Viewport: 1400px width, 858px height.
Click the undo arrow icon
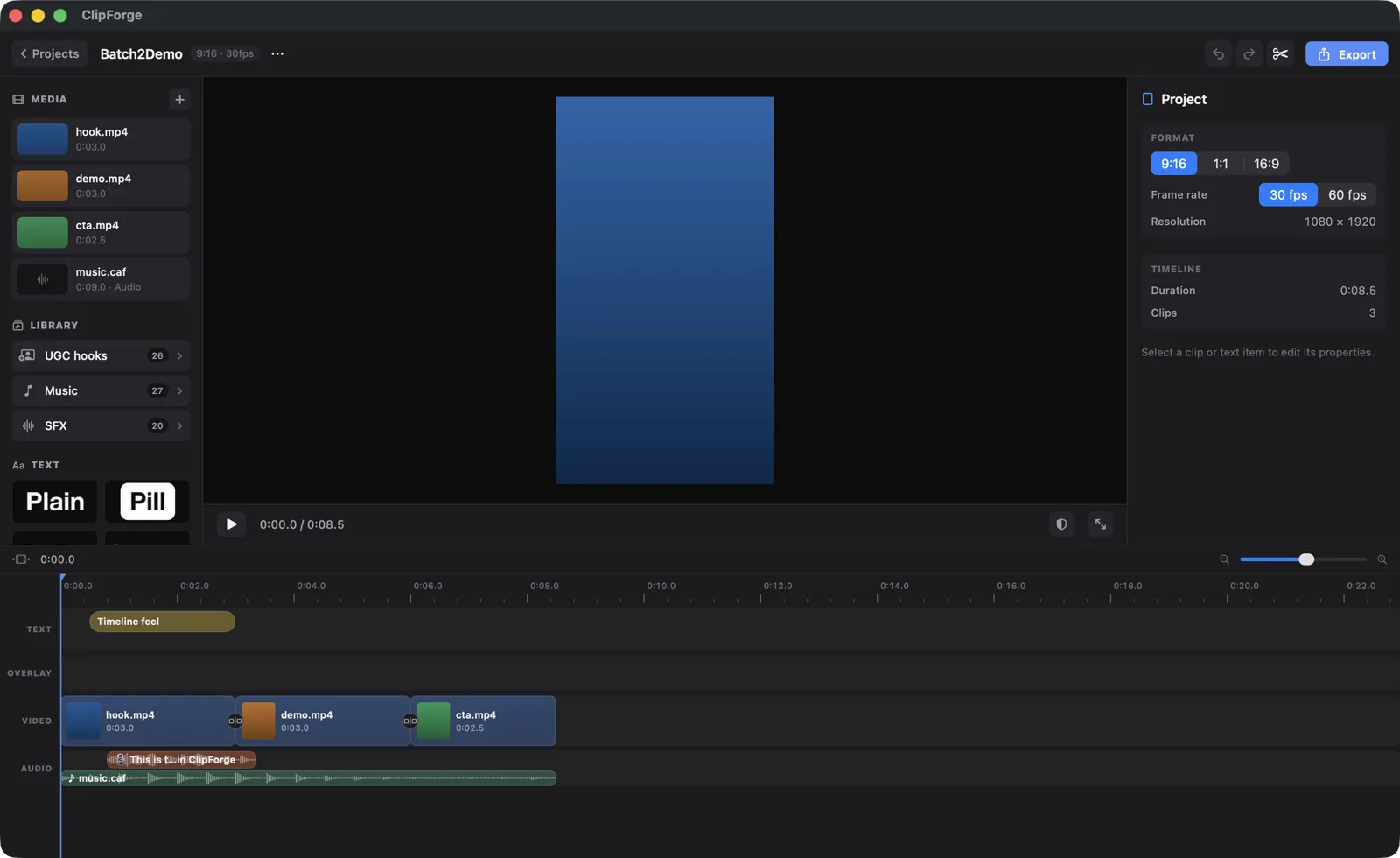[x=1218, y=54]
